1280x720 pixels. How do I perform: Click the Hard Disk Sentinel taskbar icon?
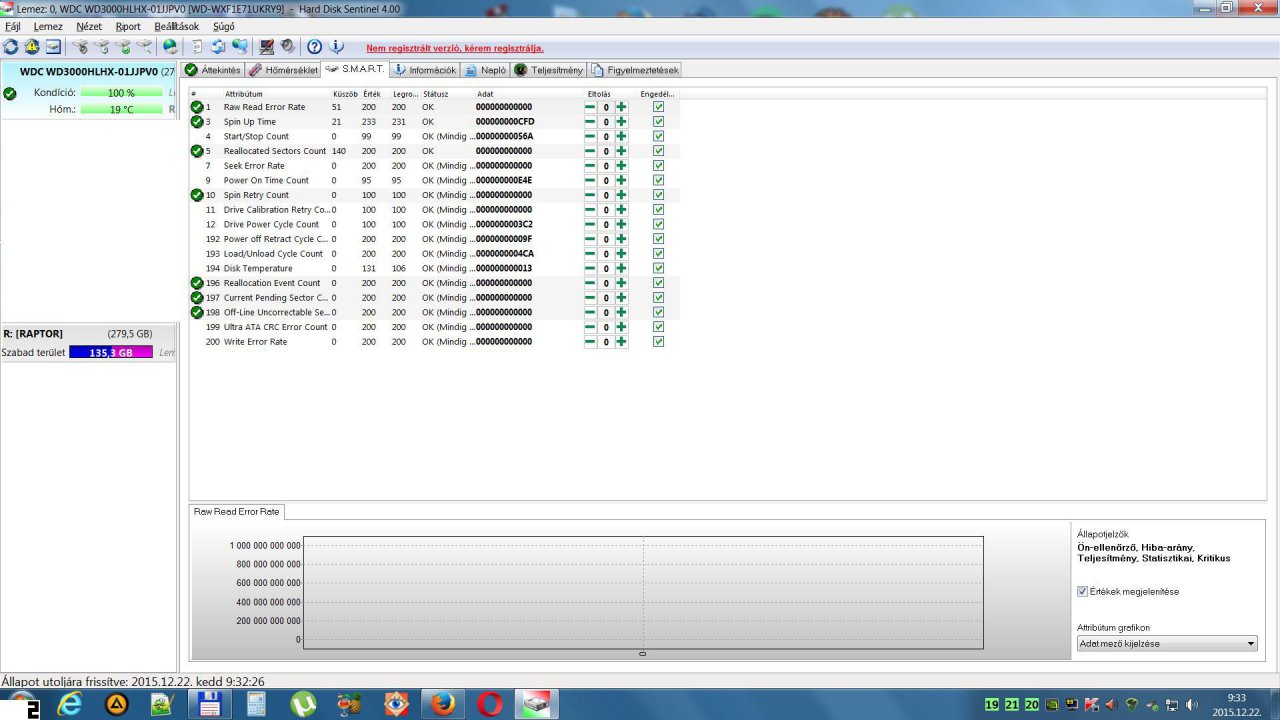(x=537, y=704)
